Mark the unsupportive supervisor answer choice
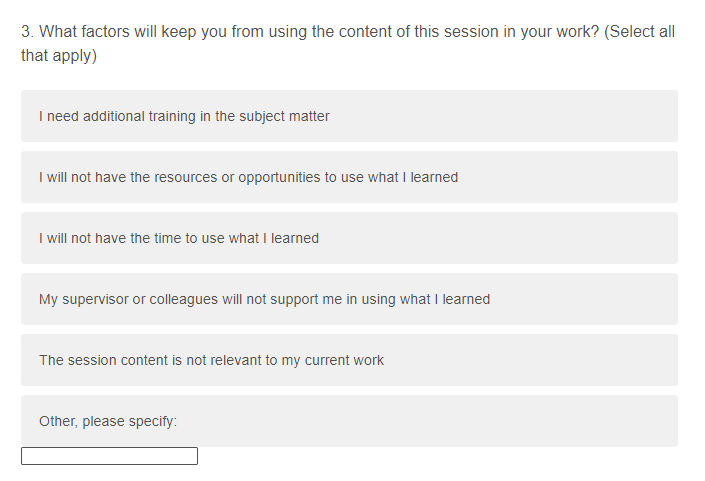705x481 pixels. 349,299
